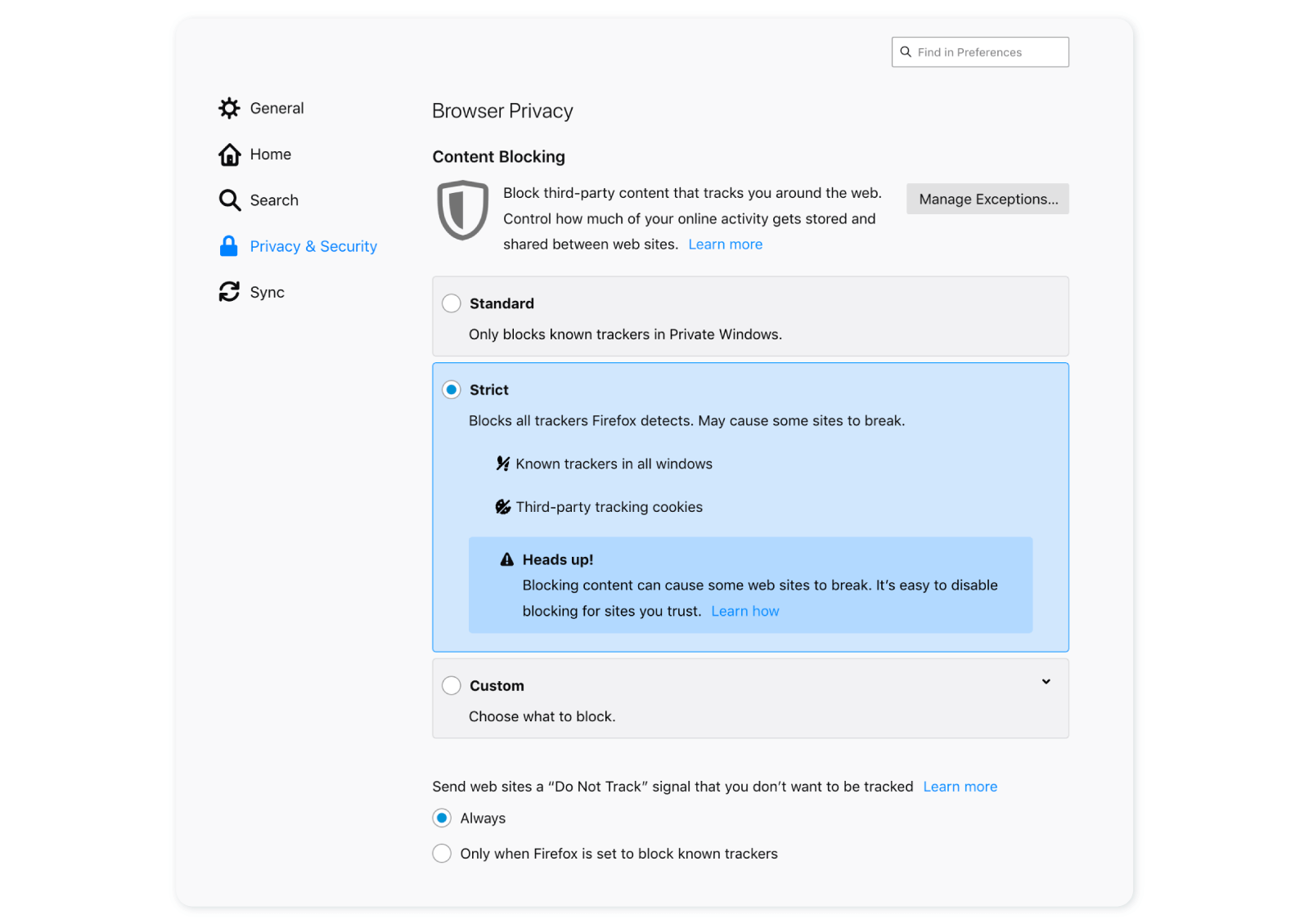1309x924 pixels.
Task: Click the 'Heads up!' title text
Action: (x=558, y=559)
